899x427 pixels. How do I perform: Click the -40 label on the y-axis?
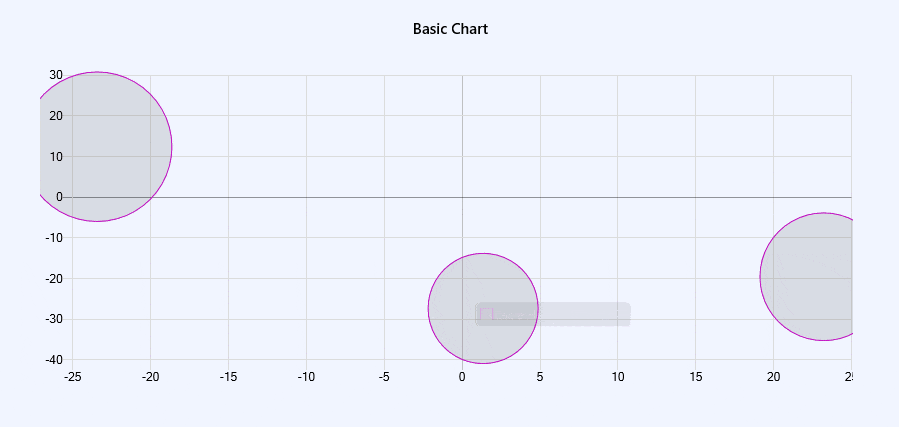[54, 360]
